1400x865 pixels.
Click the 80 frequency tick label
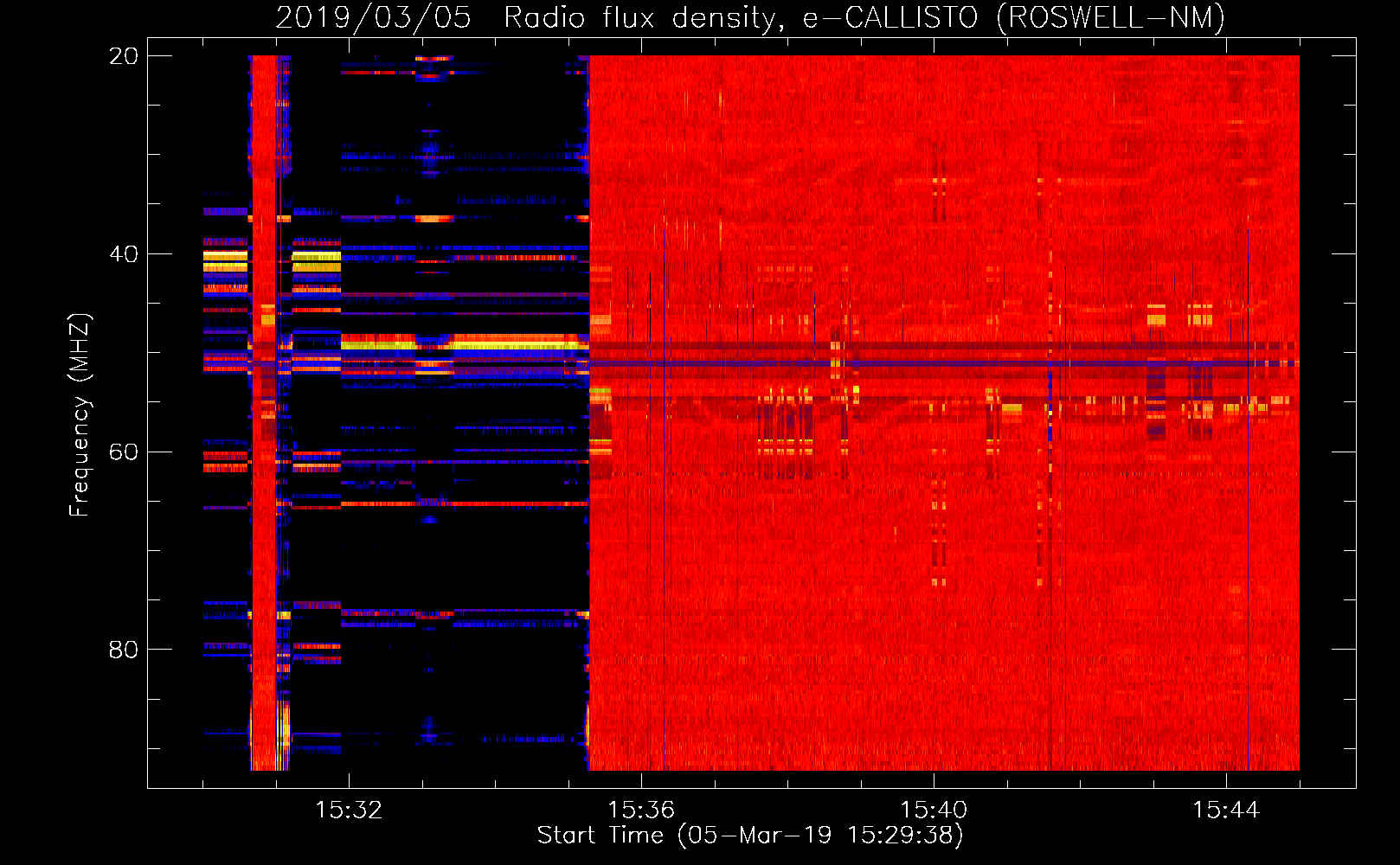pos(124,650)
